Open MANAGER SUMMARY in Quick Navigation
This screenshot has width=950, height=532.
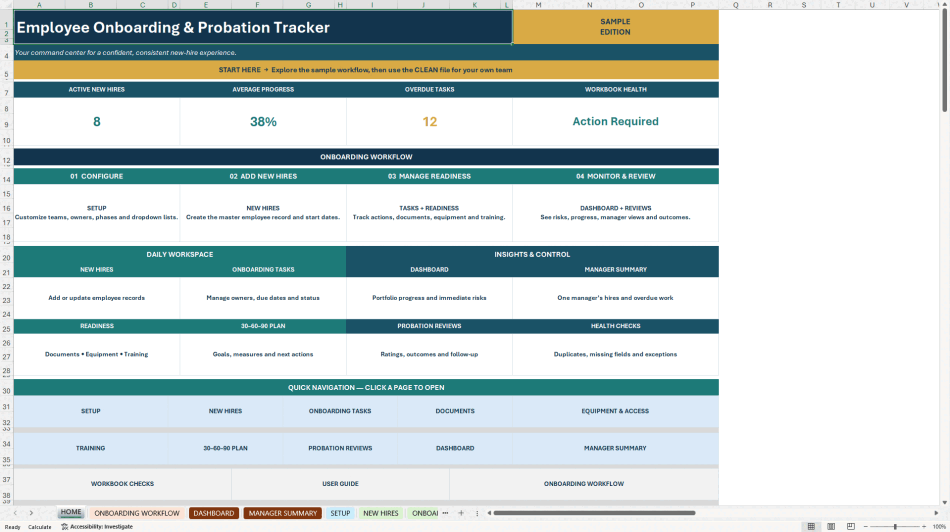tap(615, 448)
